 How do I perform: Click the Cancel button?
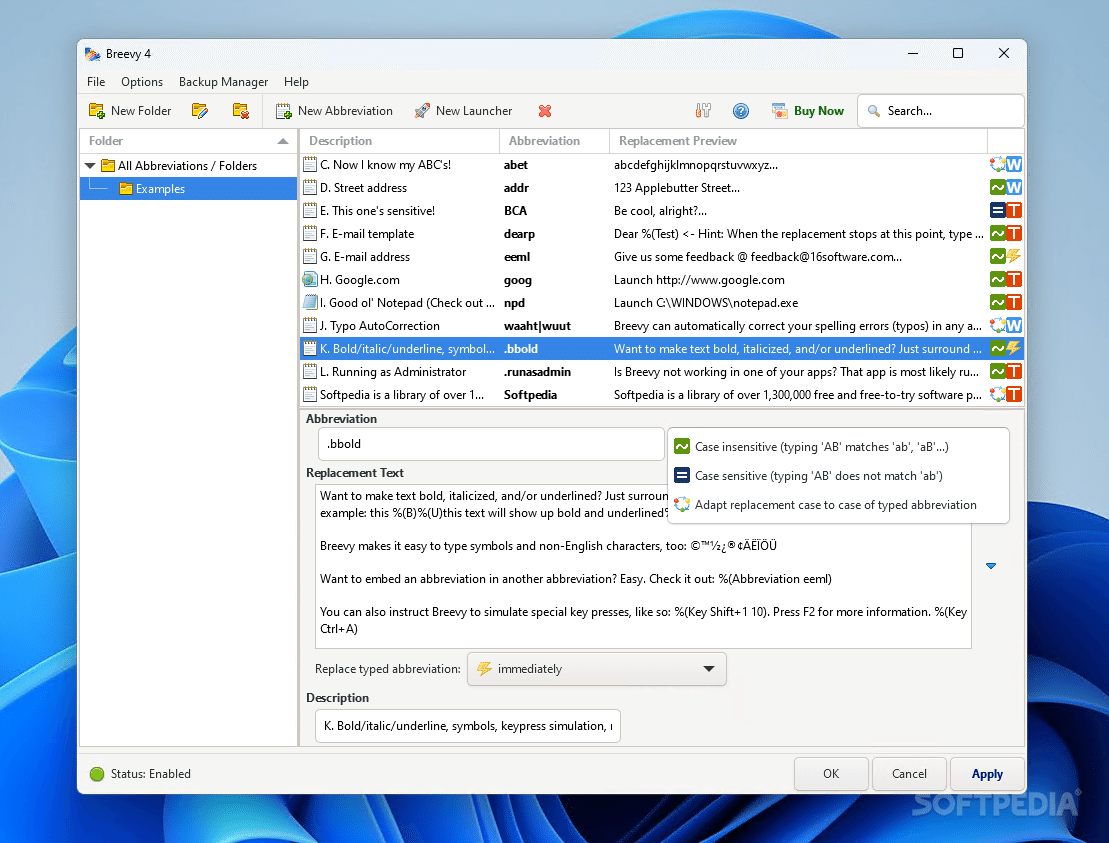coord(910,774)
